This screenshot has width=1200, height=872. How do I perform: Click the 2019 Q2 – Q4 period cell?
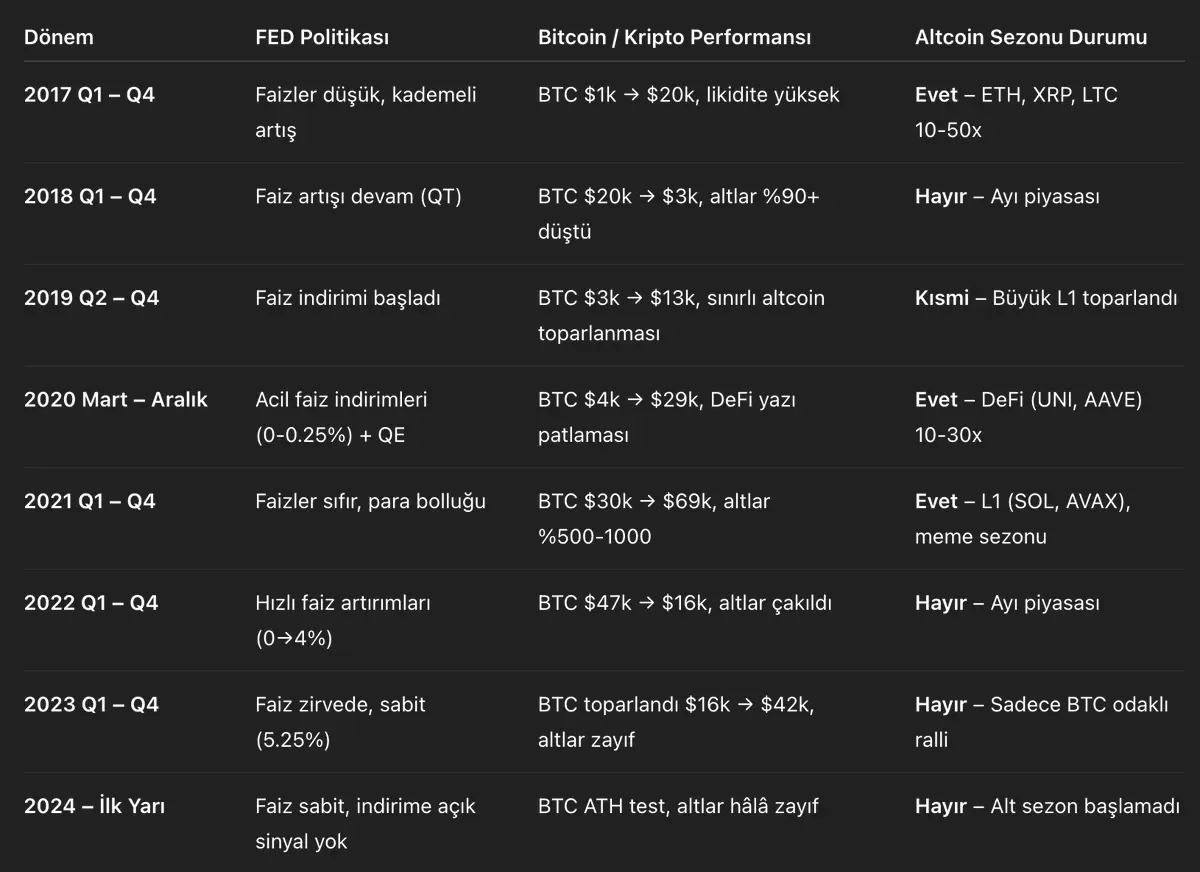[91, 298]
